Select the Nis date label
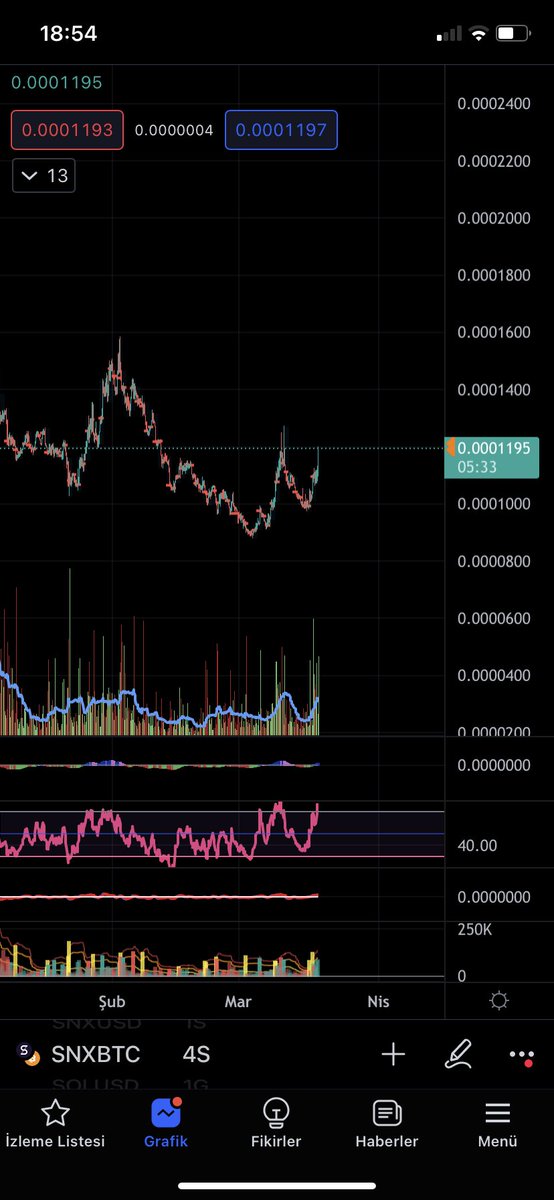The height and width of the screenshot is (1200, 554). [x=378, y=1001]
